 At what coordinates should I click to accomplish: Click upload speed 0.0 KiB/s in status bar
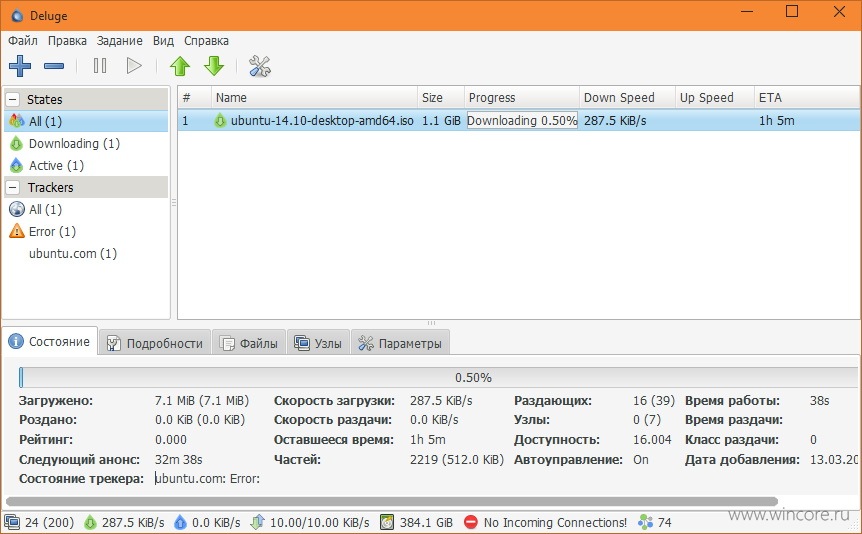tap(207, 522)
